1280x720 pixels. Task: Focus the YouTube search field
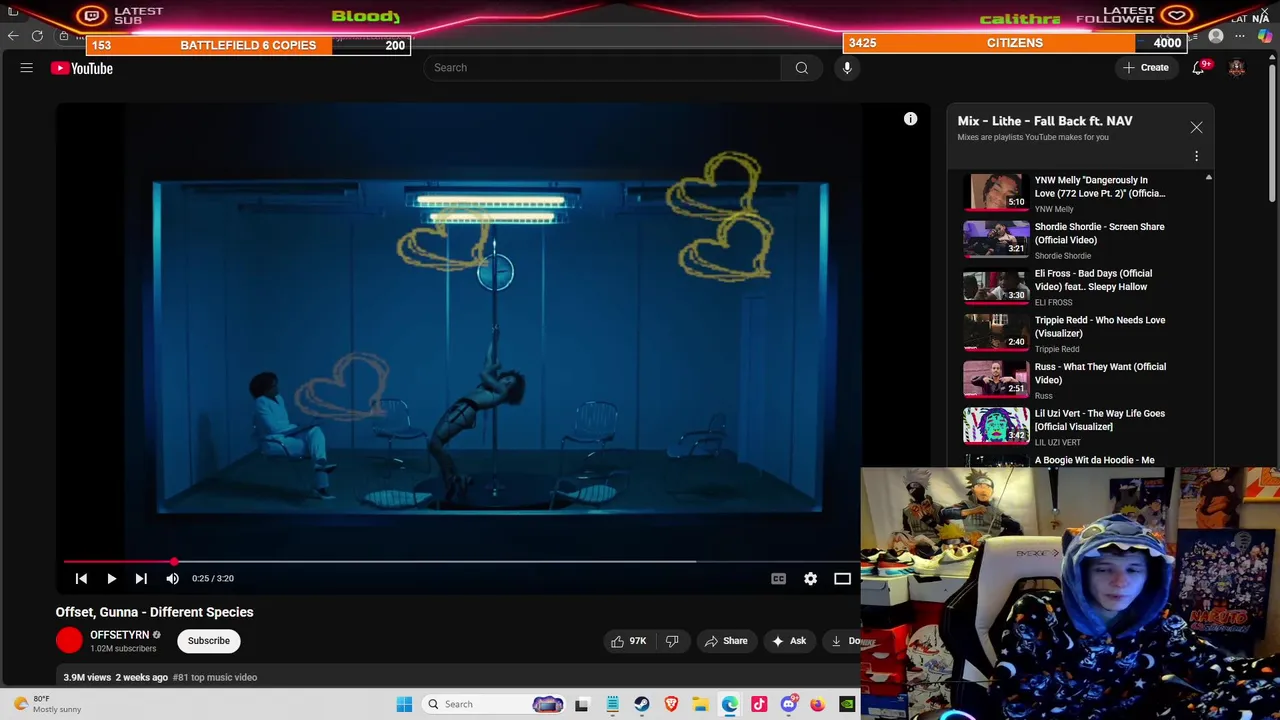click(602, 68)
